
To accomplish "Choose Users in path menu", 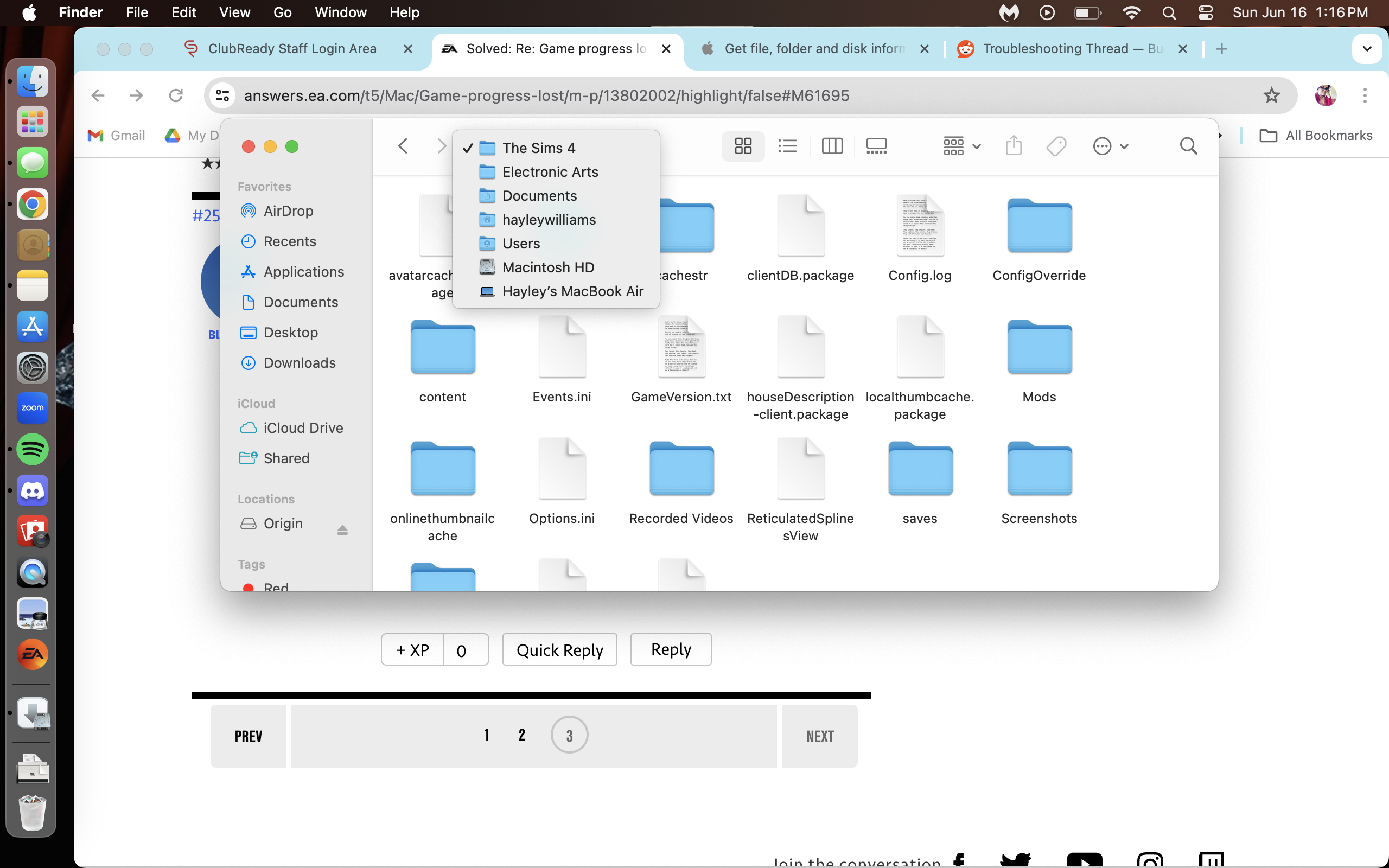I will tap(556, 244).
